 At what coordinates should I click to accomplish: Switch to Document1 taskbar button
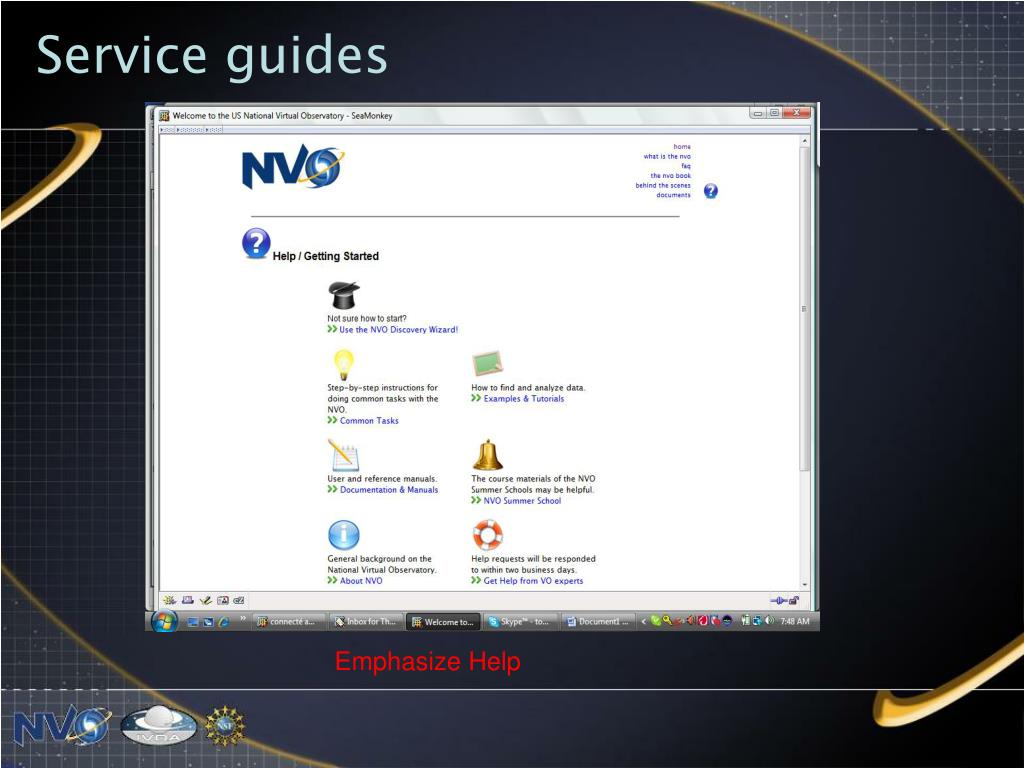pyautogui.click(x=598, y=622)
